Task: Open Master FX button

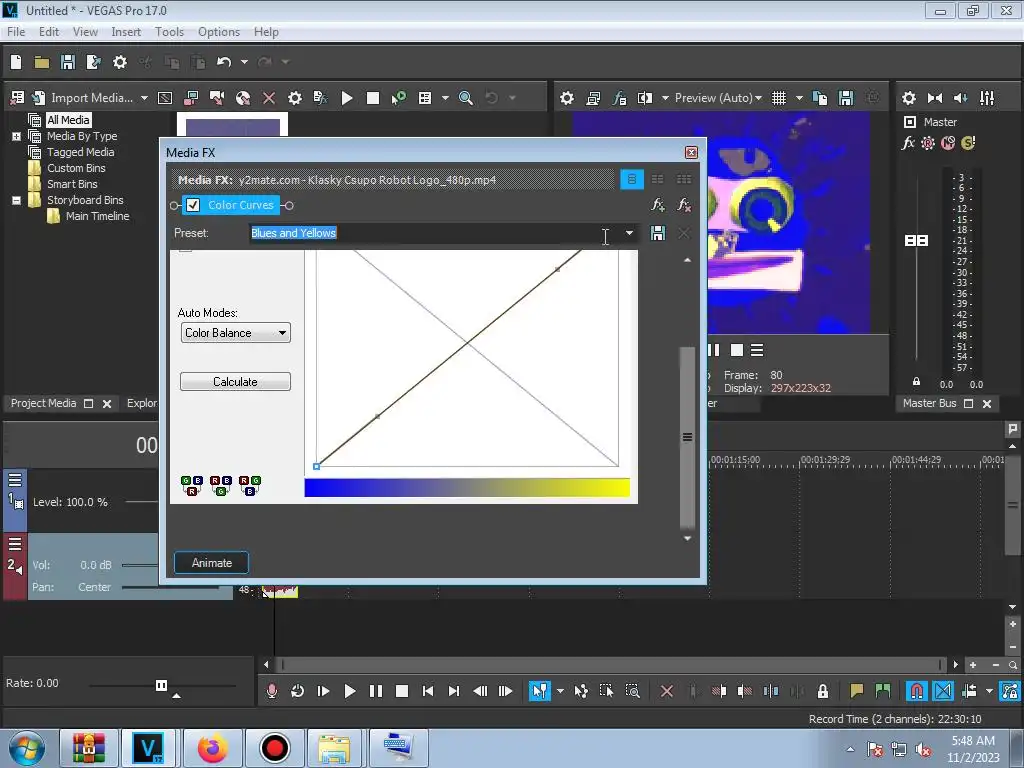Action: pyautogui.click(x=908, y=143)
